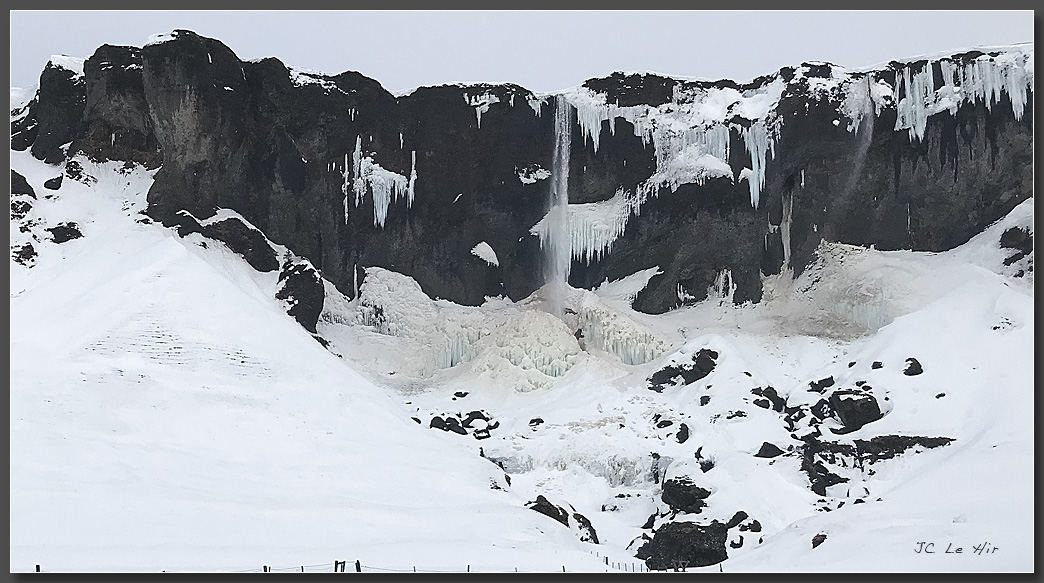
Task: Click the fence posts along the bottom edge
Action: (x=340, y=567)
